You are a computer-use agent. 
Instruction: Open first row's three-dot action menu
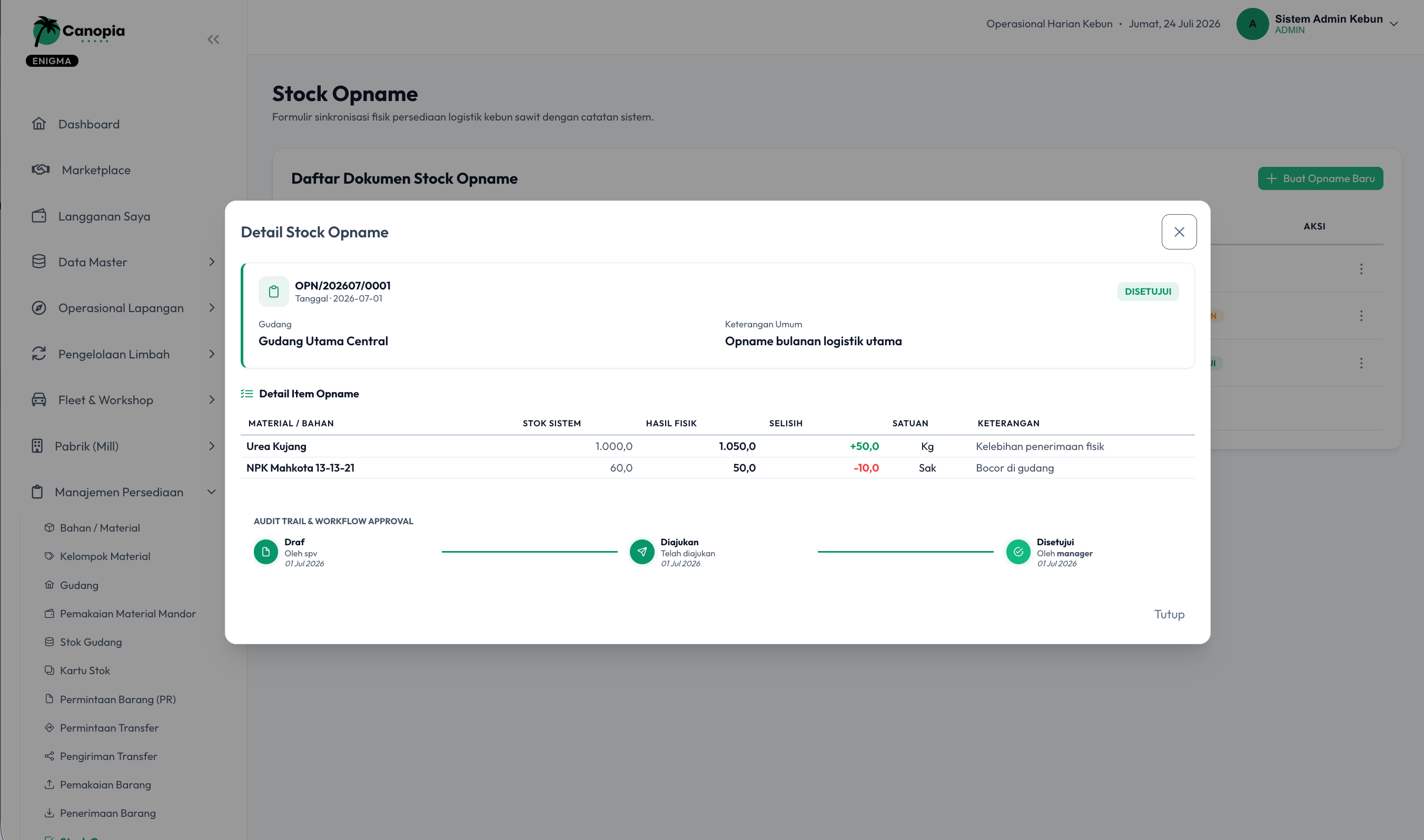point(1361,269)
